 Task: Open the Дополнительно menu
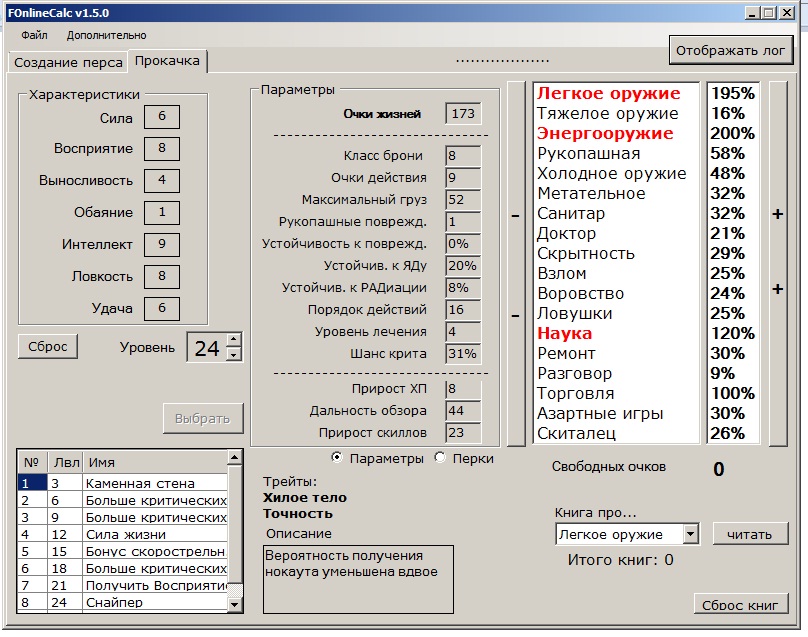(106, 35)
